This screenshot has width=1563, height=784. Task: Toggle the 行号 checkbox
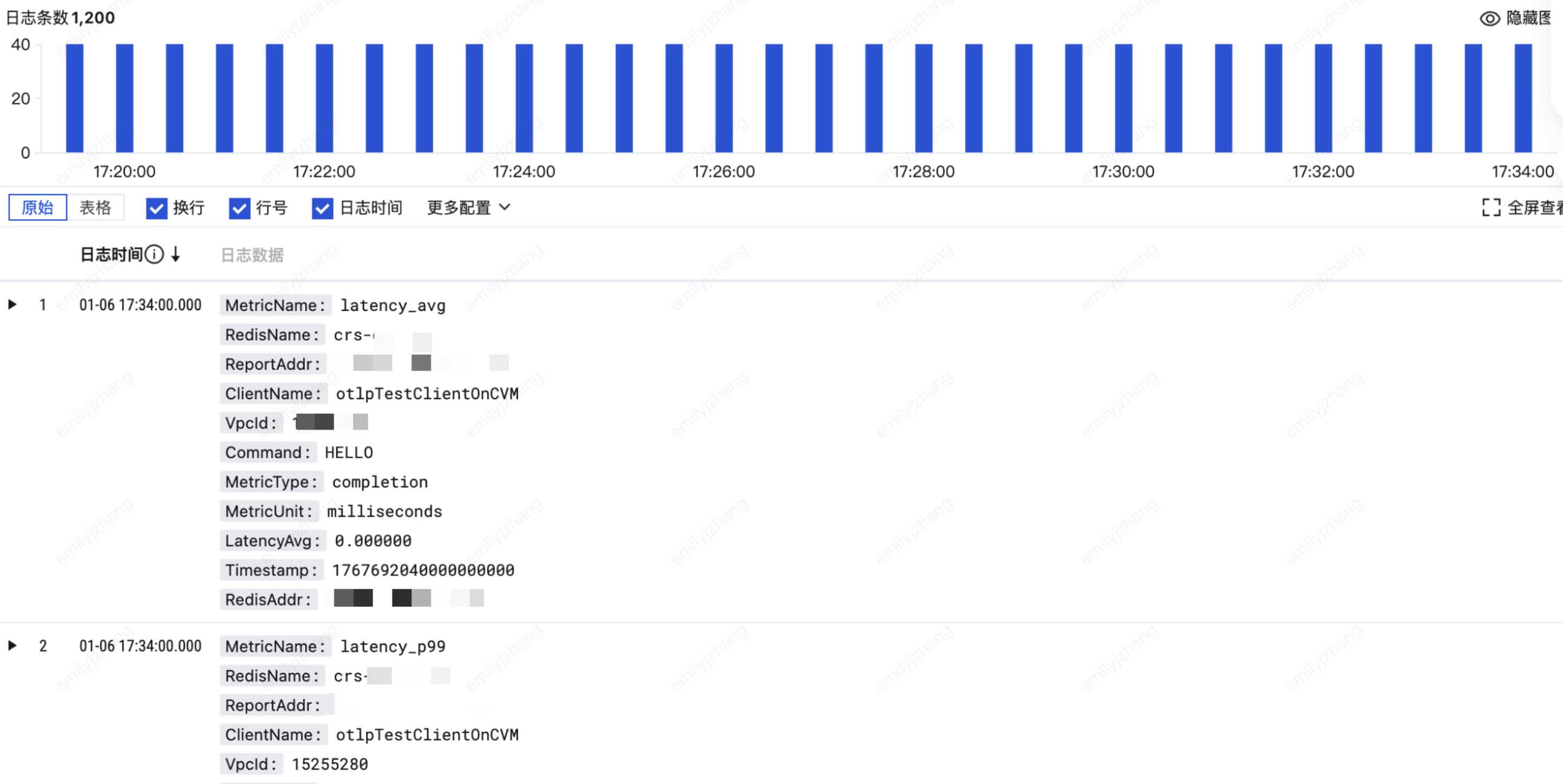(239, 208)
